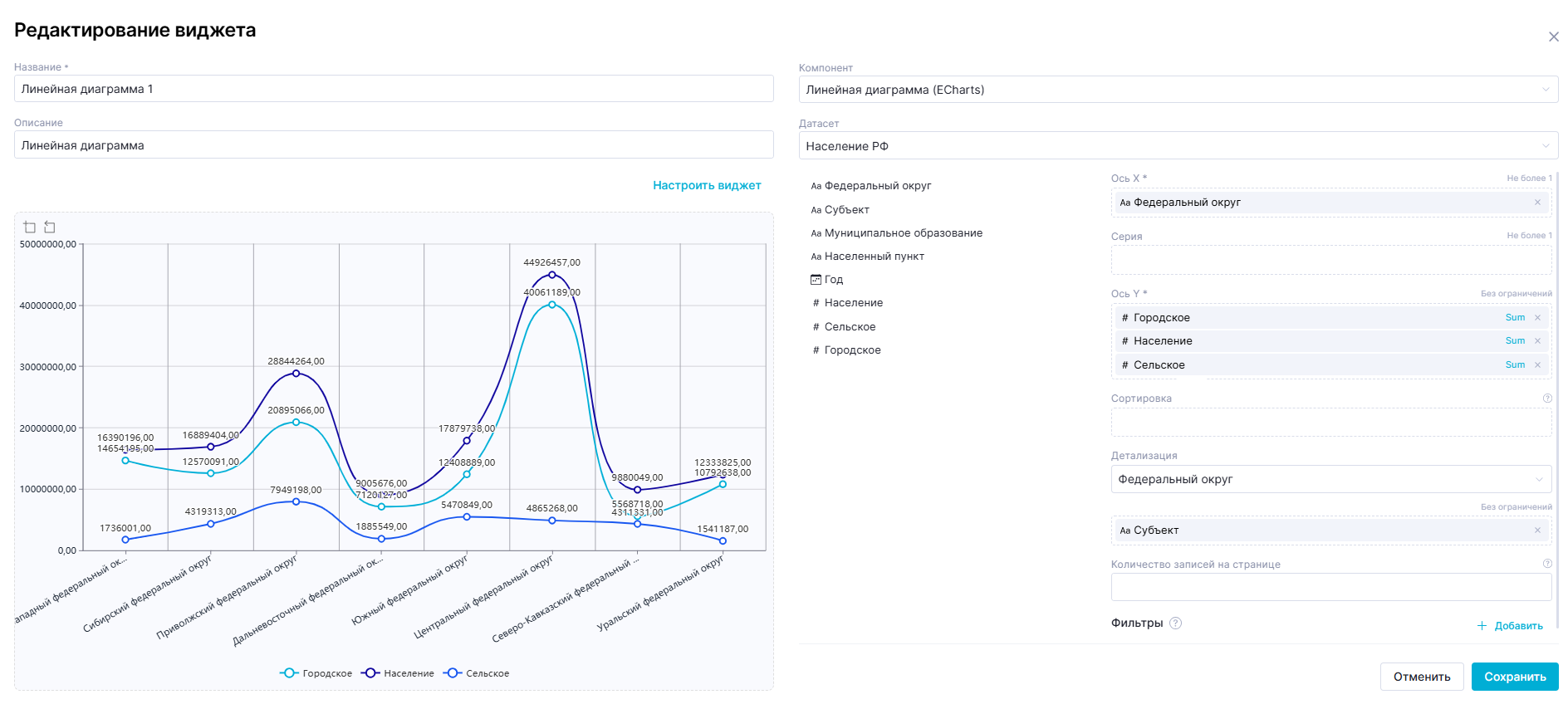The image size is (1568, 709).
Task: Click into the Название input field
Action: [x=394, y=89]
